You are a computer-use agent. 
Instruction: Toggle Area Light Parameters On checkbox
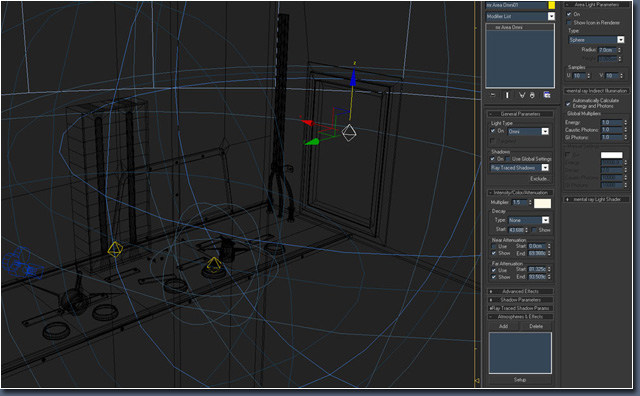569,14
